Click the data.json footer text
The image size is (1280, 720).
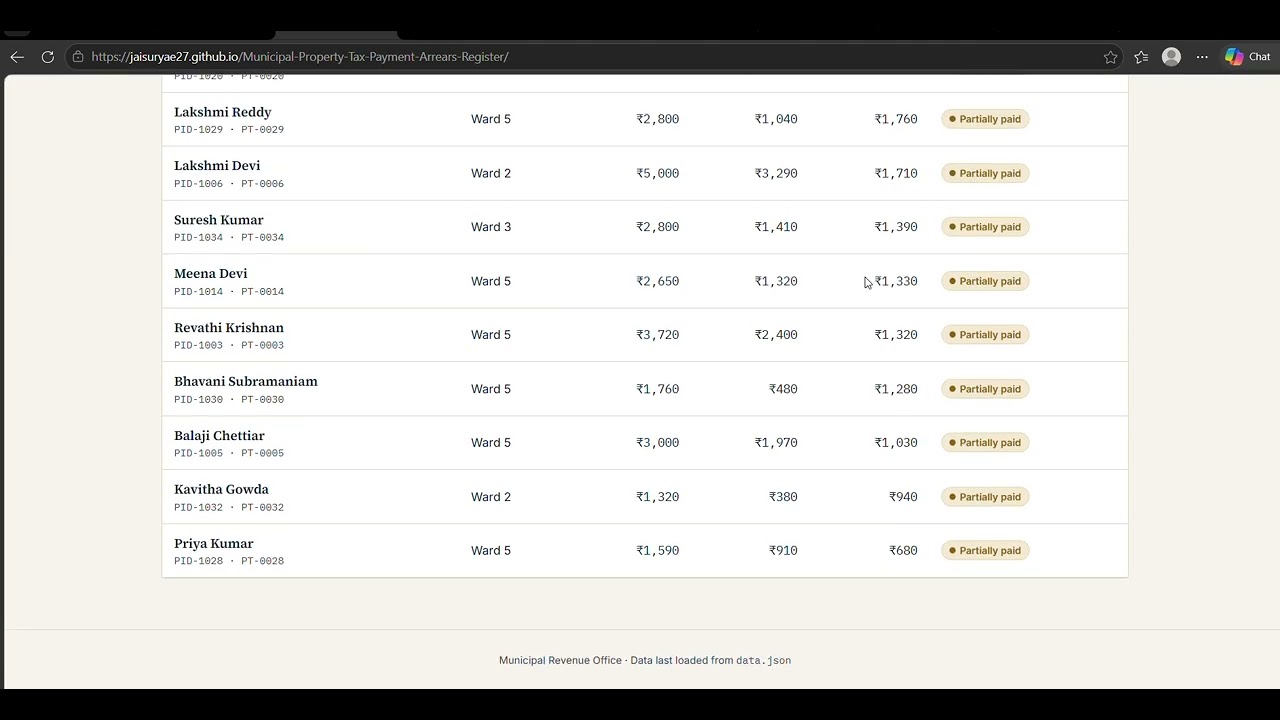click(763, 661)
